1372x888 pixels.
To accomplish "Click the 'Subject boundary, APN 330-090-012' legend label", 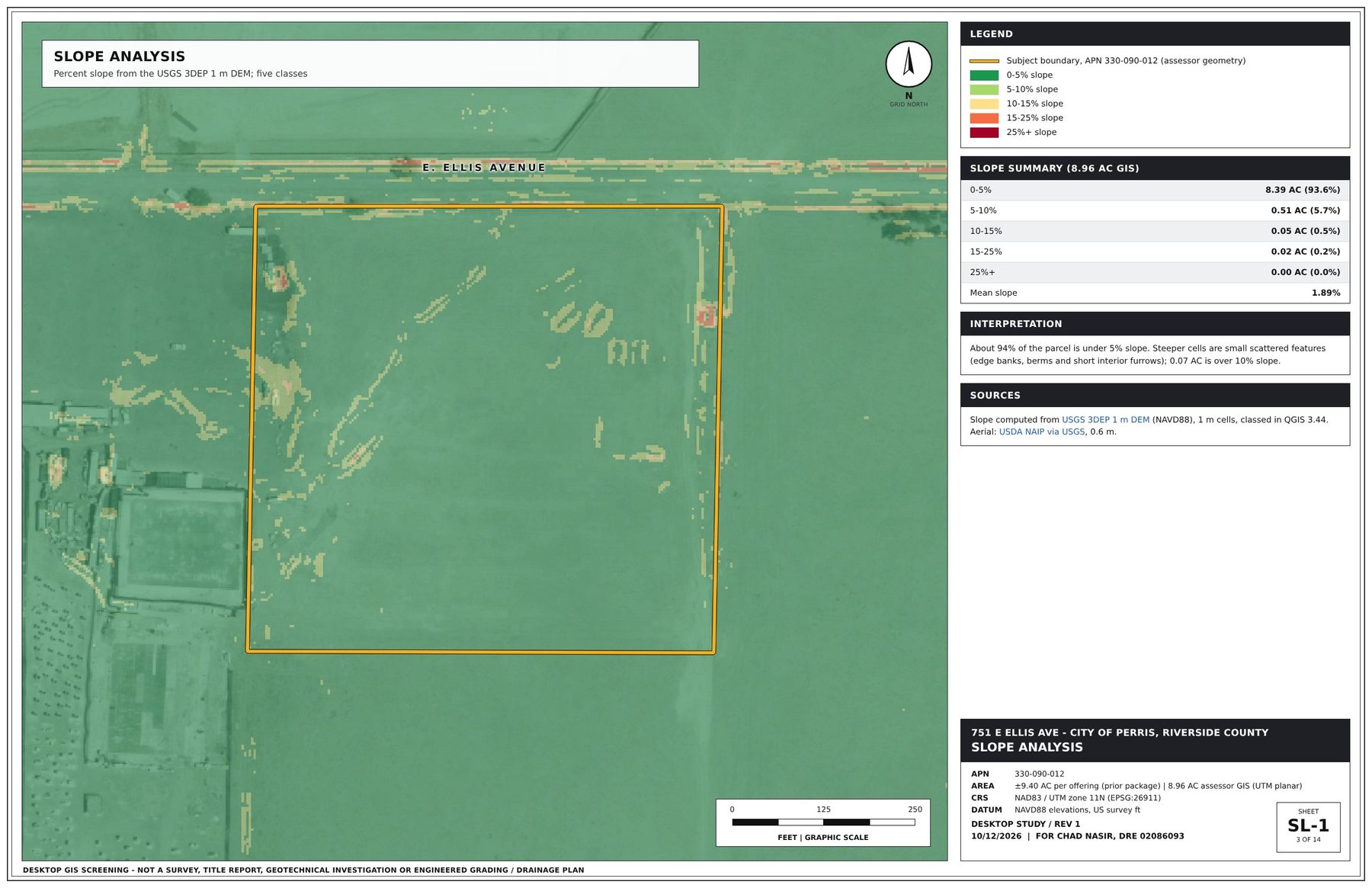I will point(1126,61).
